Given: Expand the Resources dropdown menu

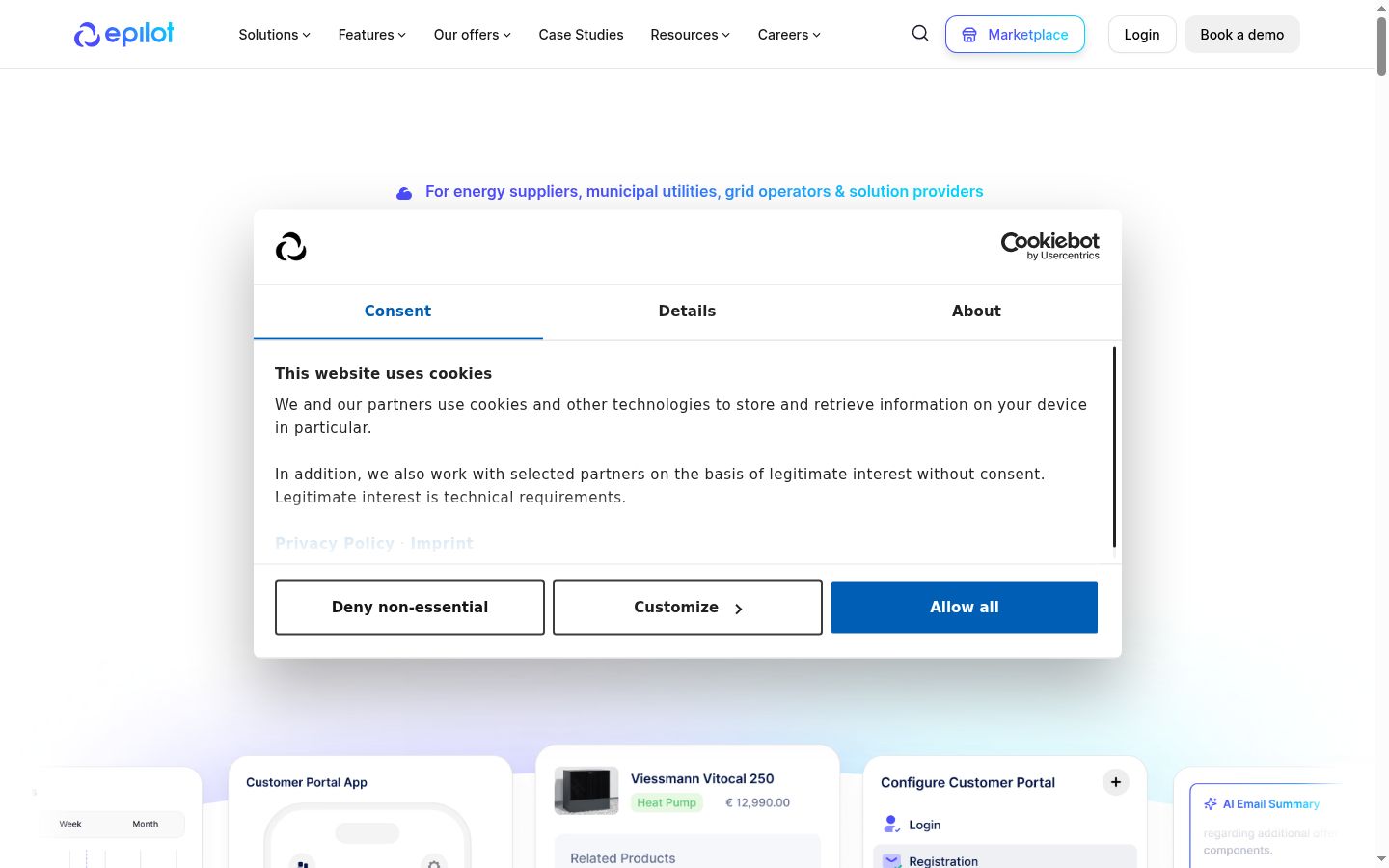Looking at the screenshot, I should click(x=691, y=35).
